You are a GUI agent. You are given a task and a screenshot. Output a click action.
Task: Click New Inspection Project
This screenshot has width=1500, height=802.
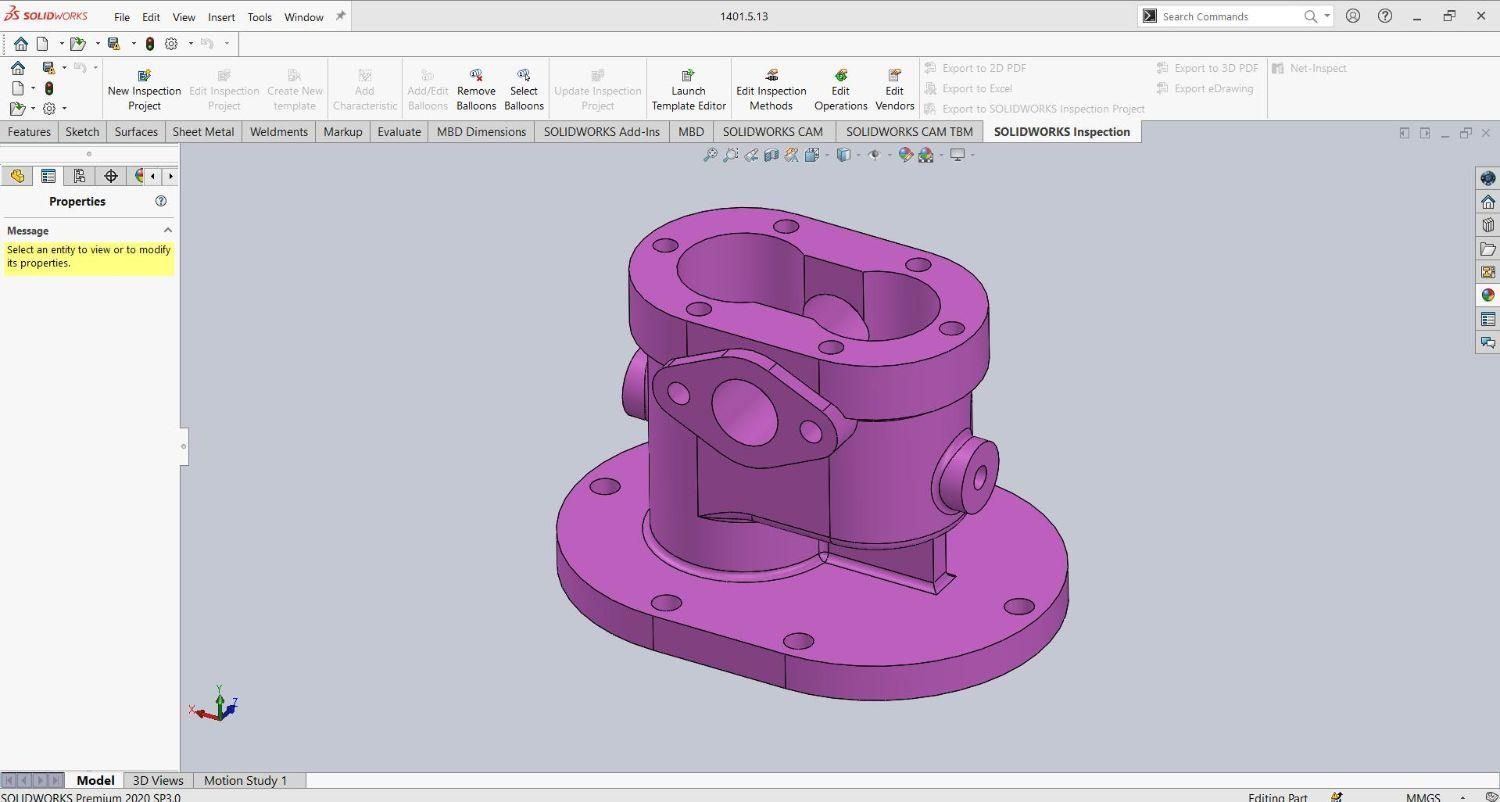(144, 89)
